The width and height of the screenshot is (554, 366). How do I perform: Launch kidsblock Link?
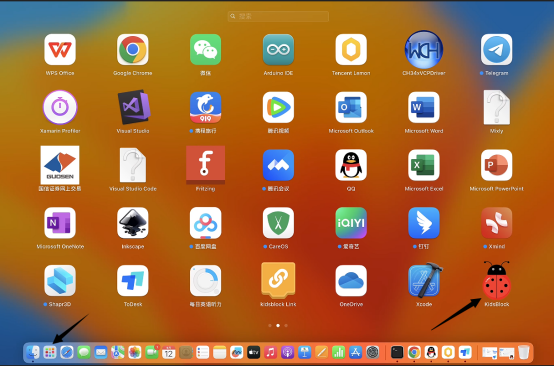pos(278,281)
